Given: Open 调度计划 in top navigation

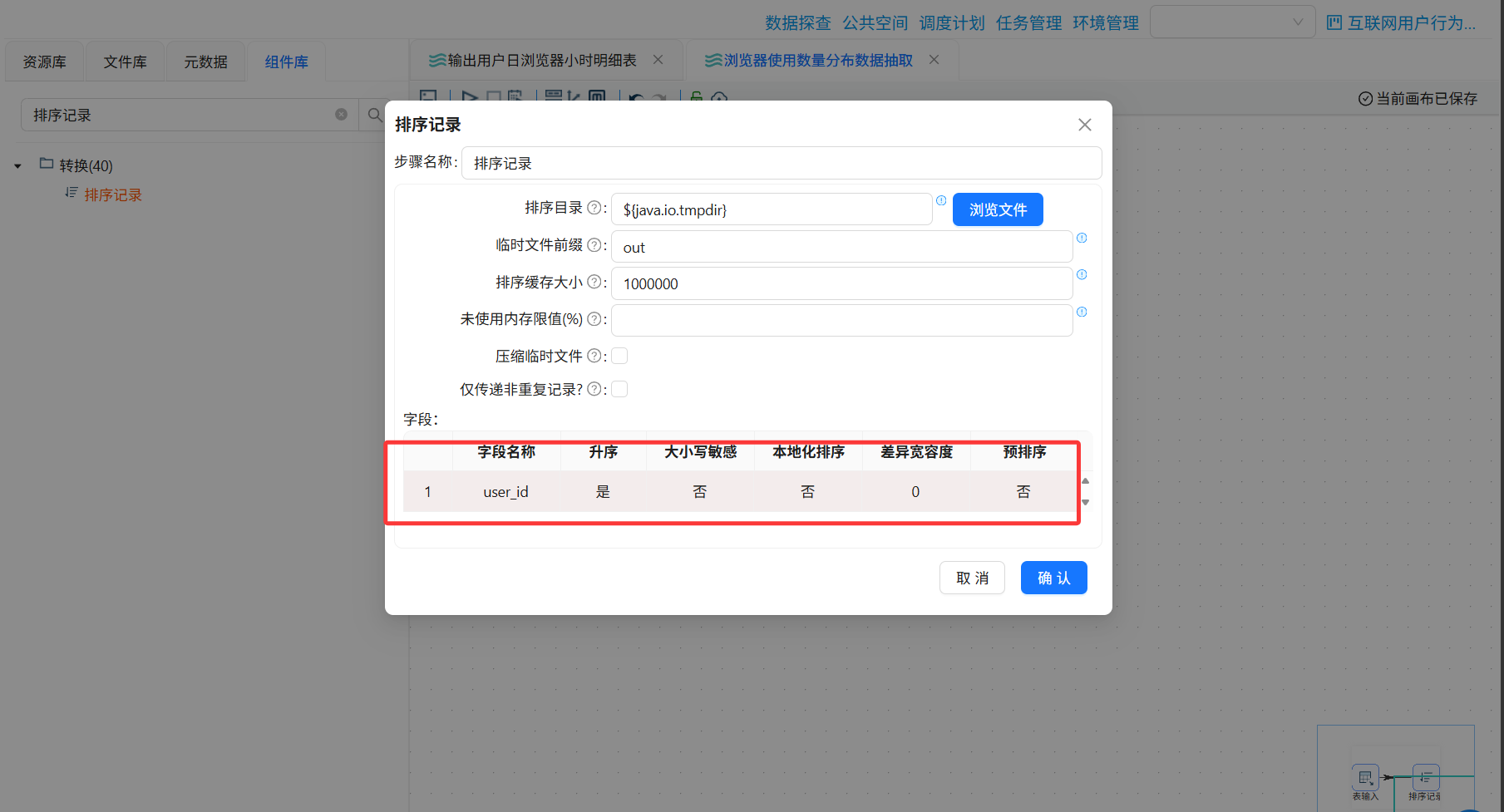Looking at the screenshot, I should click(x=952, y=22).
